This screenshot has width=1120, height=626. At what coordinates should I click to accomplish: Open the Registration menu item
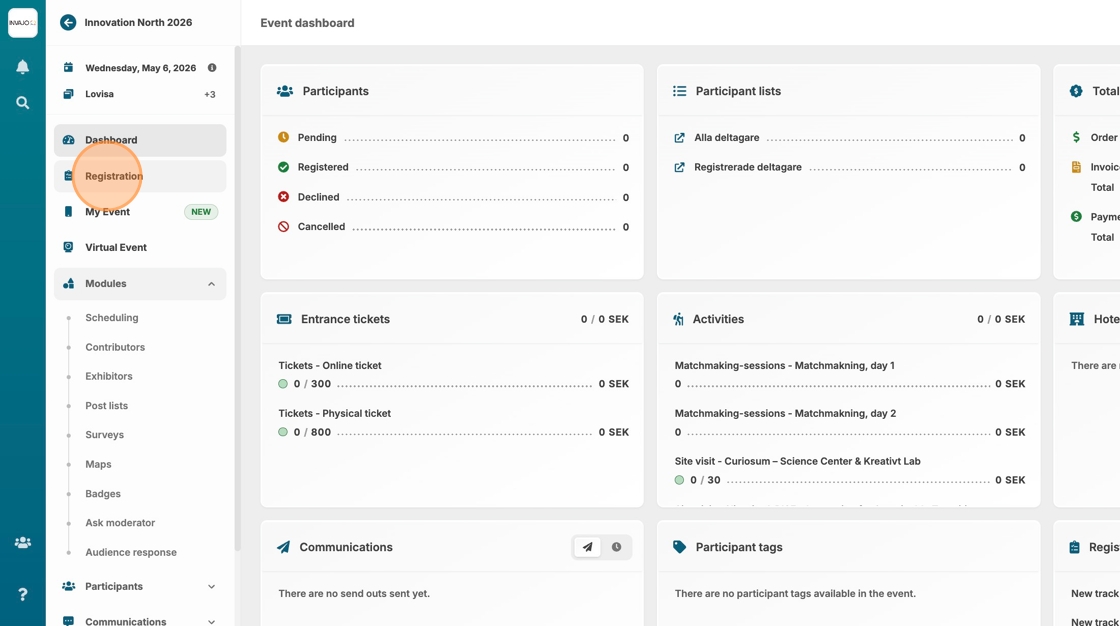click(114, 176)
